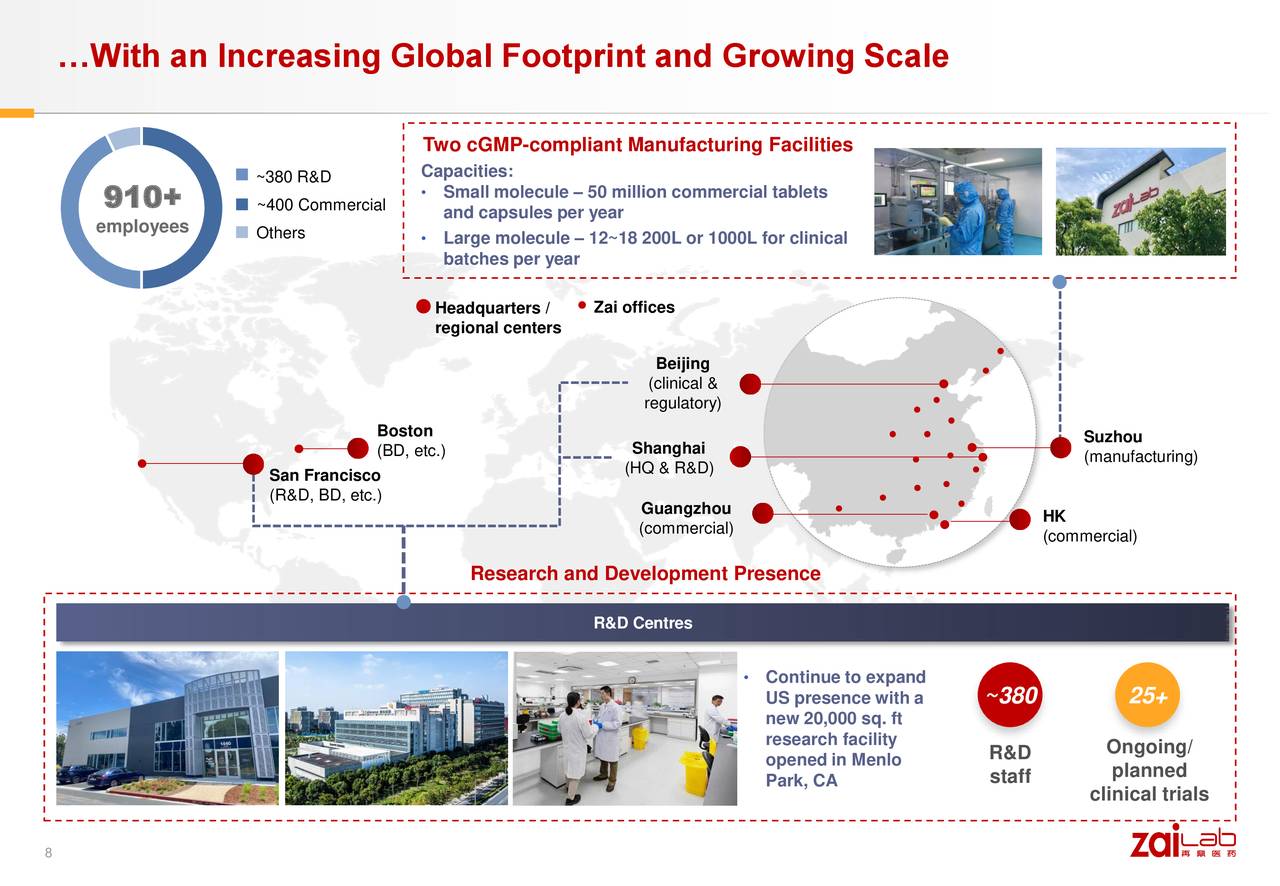Click the 'Boston (BD, etc.)' label
The image size is (1280, 886).
click(411, 440)
